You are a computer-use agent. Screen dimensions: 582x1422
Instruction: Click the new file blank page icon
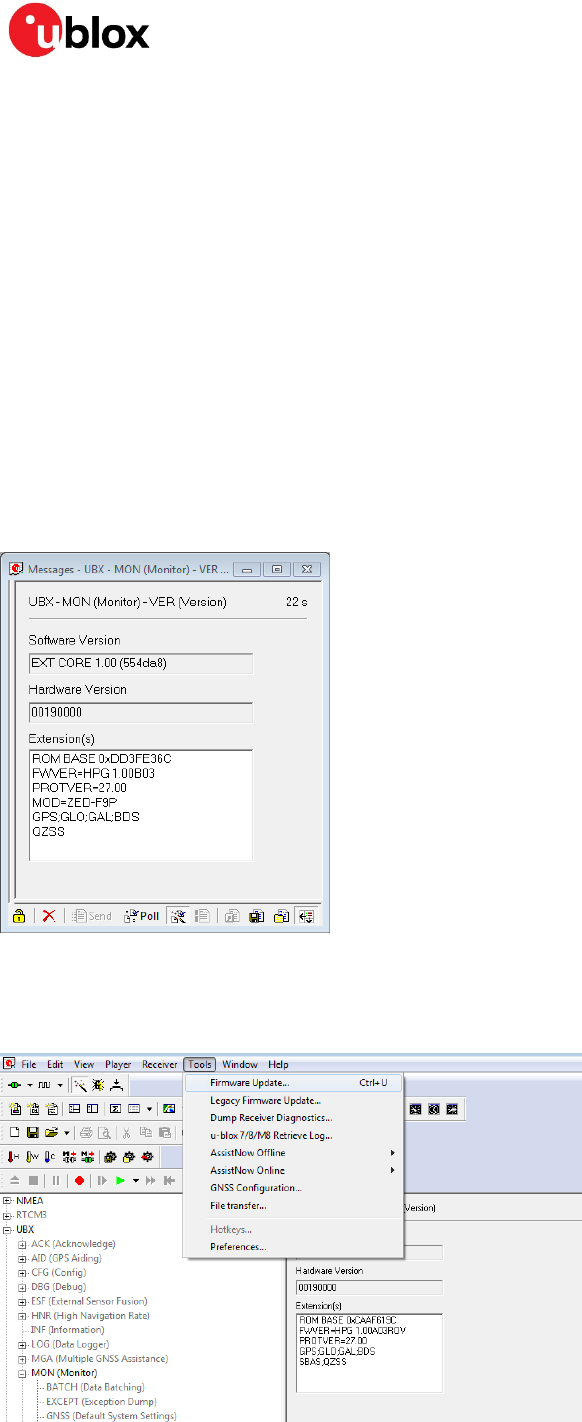coord(16,1132)
